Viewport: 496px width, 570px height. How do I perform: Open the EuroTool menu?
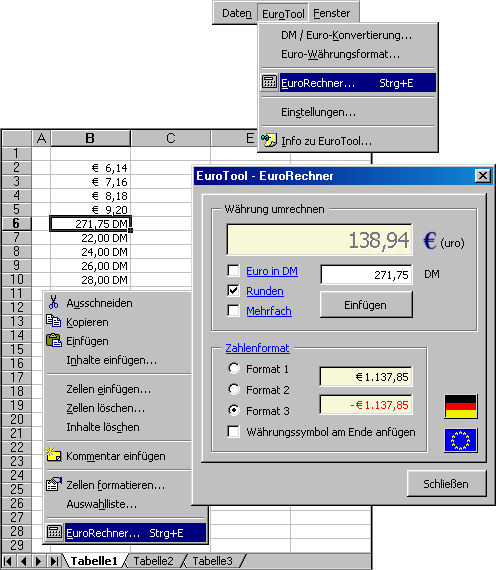(x=283, y=14)
